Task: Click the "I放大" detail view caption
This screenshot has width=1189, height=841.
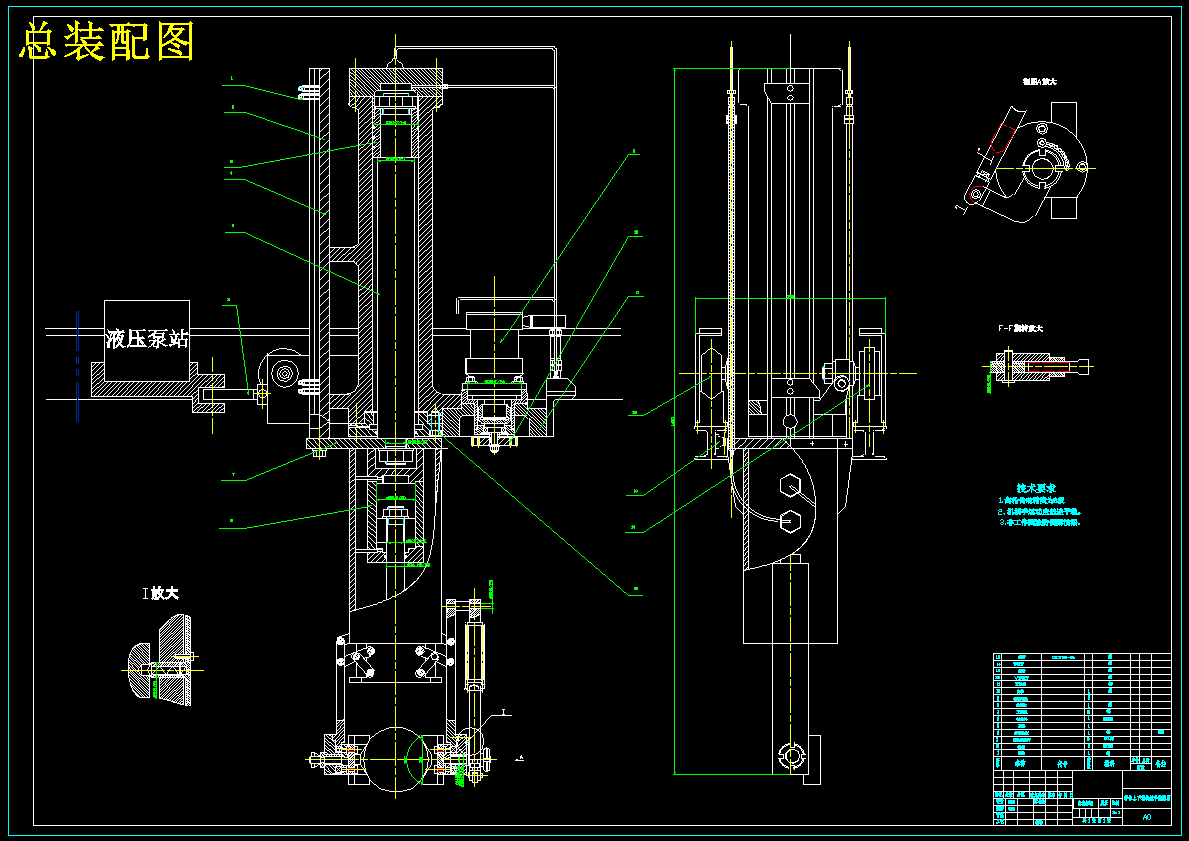Action: coord(161,593)
